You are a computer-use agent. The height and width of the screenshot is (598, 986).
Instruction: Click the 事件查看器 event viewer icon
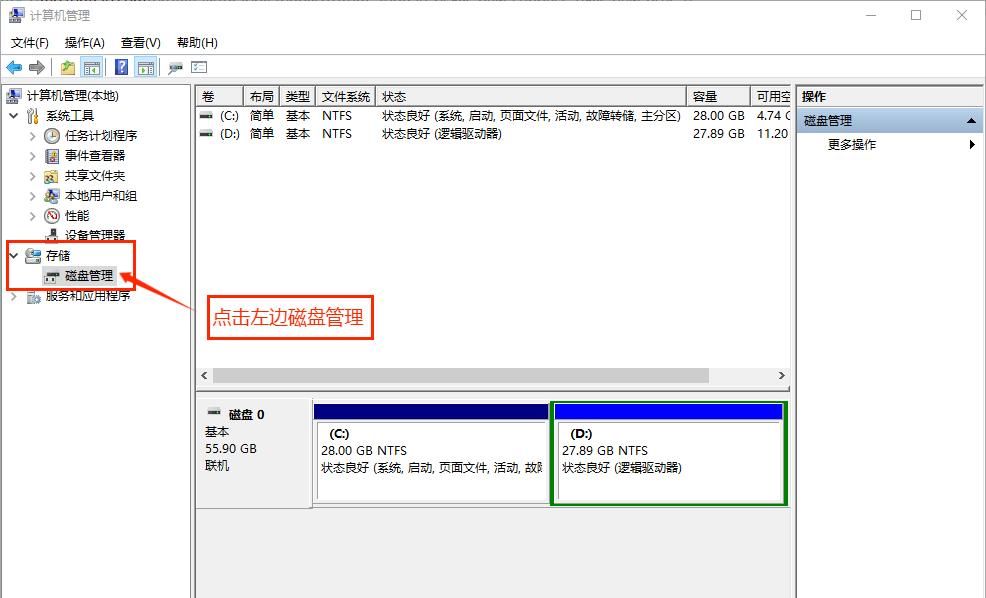[x=51, y=155]
